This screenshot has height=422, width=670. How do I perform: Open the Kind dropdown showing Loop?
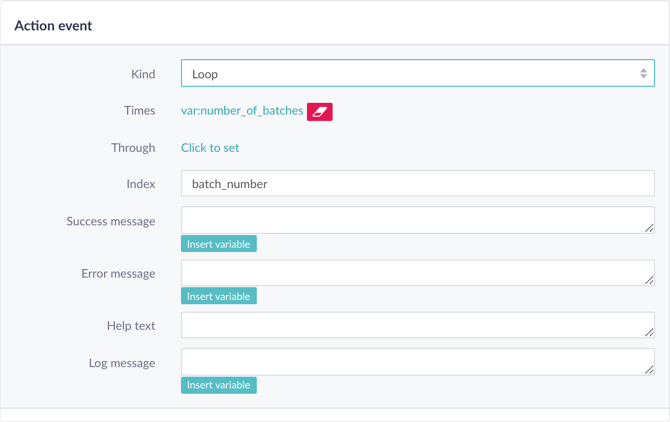pos(417,73)
